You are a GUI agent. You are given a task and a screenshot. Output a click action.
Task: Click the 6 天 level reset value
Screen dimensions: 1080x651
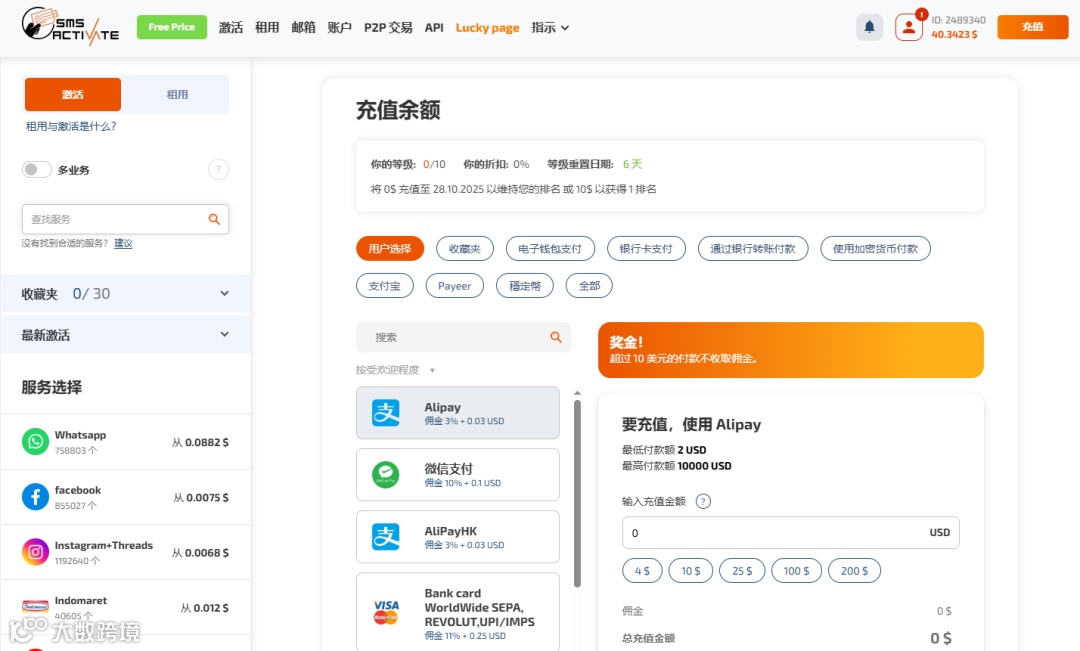(632, 164)
